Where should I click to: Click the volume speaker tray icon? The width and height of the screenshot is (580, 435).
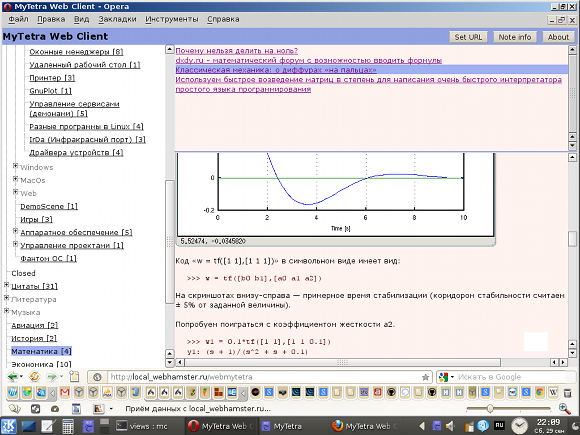click(450, 426)
